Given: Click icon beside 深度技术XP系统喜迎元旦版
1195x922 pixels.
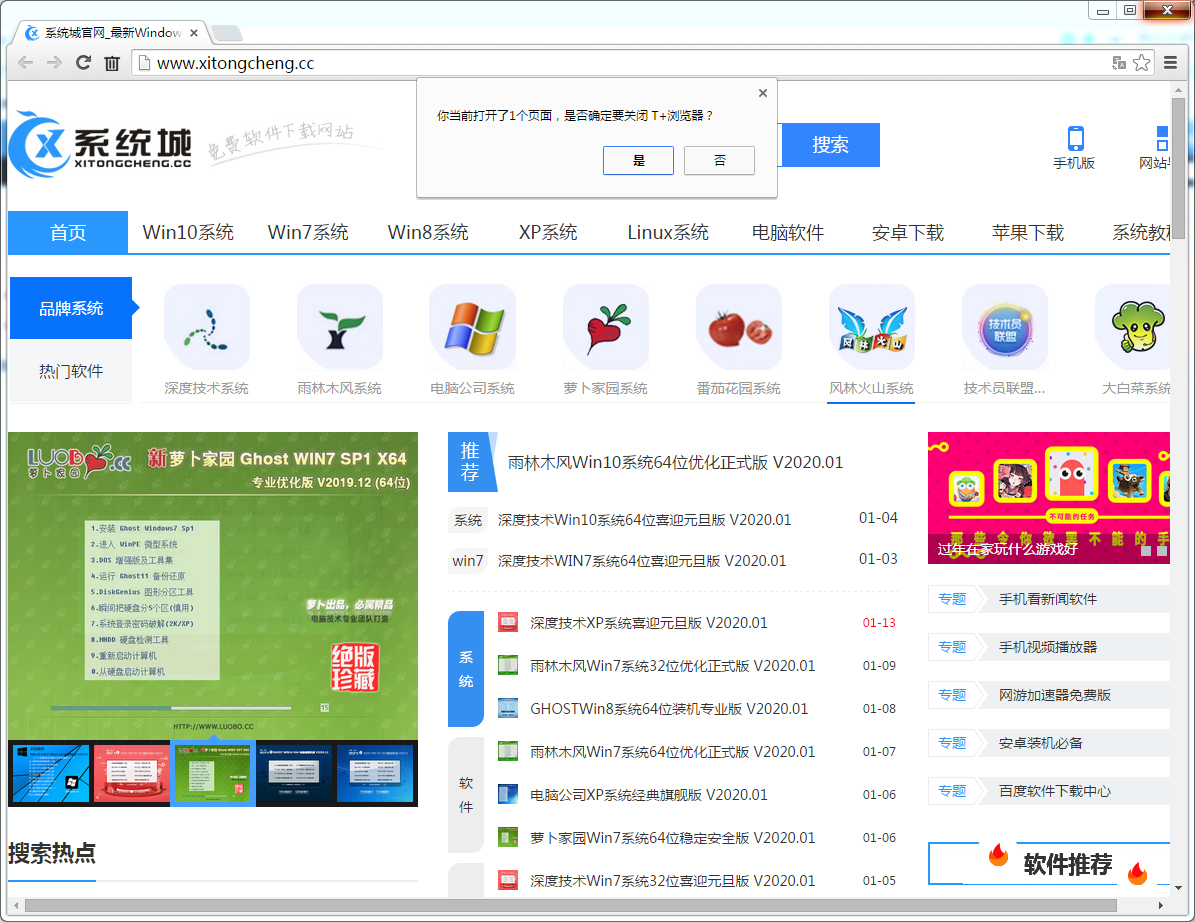Looking at the screenshot, I should (508, 623).
